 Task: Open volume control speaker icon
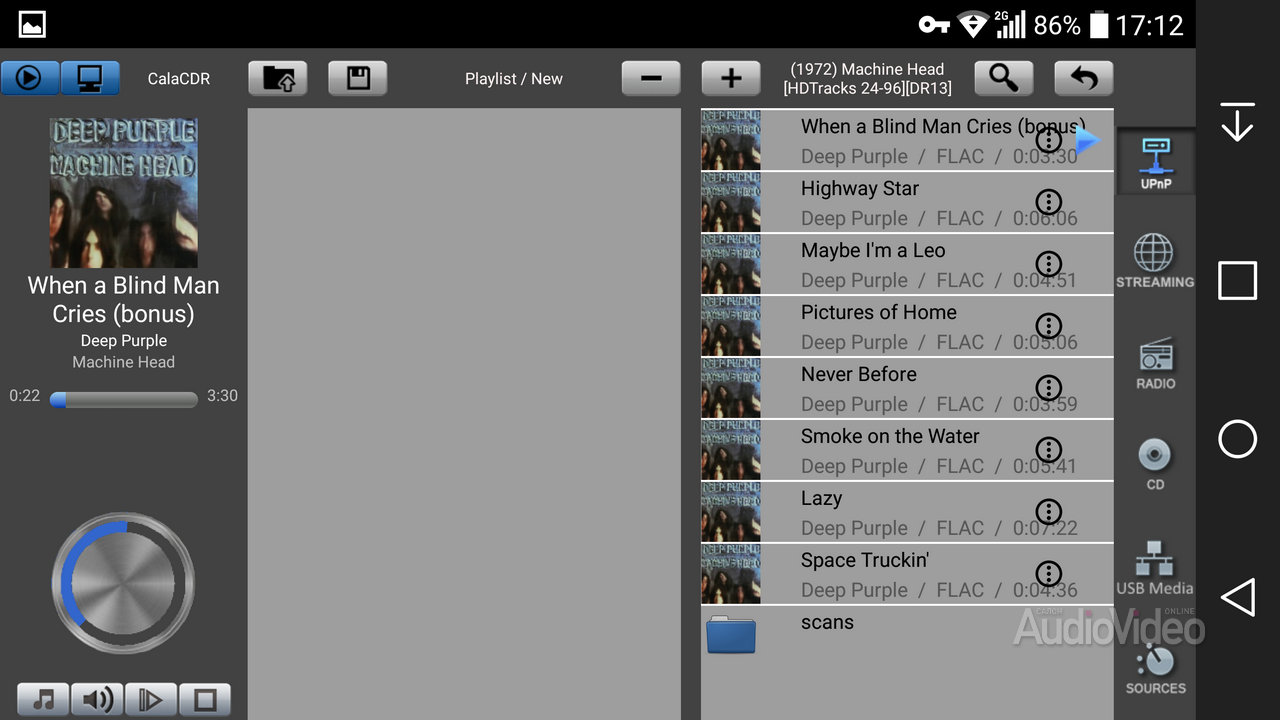point(97,700)
